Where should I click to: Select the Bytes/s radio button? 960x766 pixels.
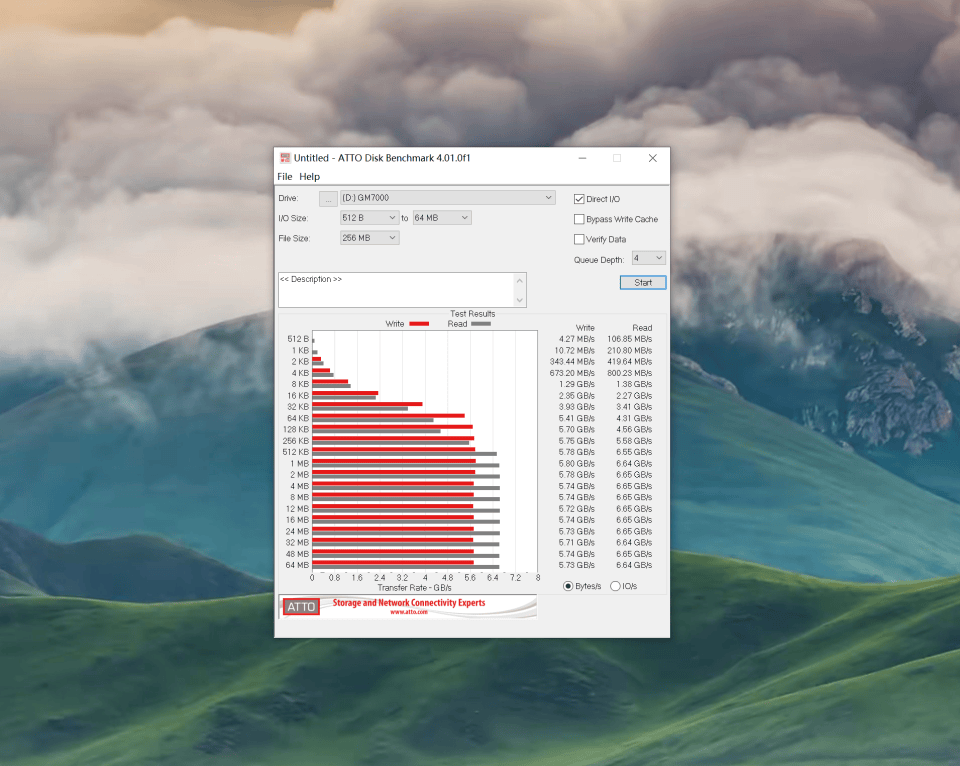tap(568, 586)
